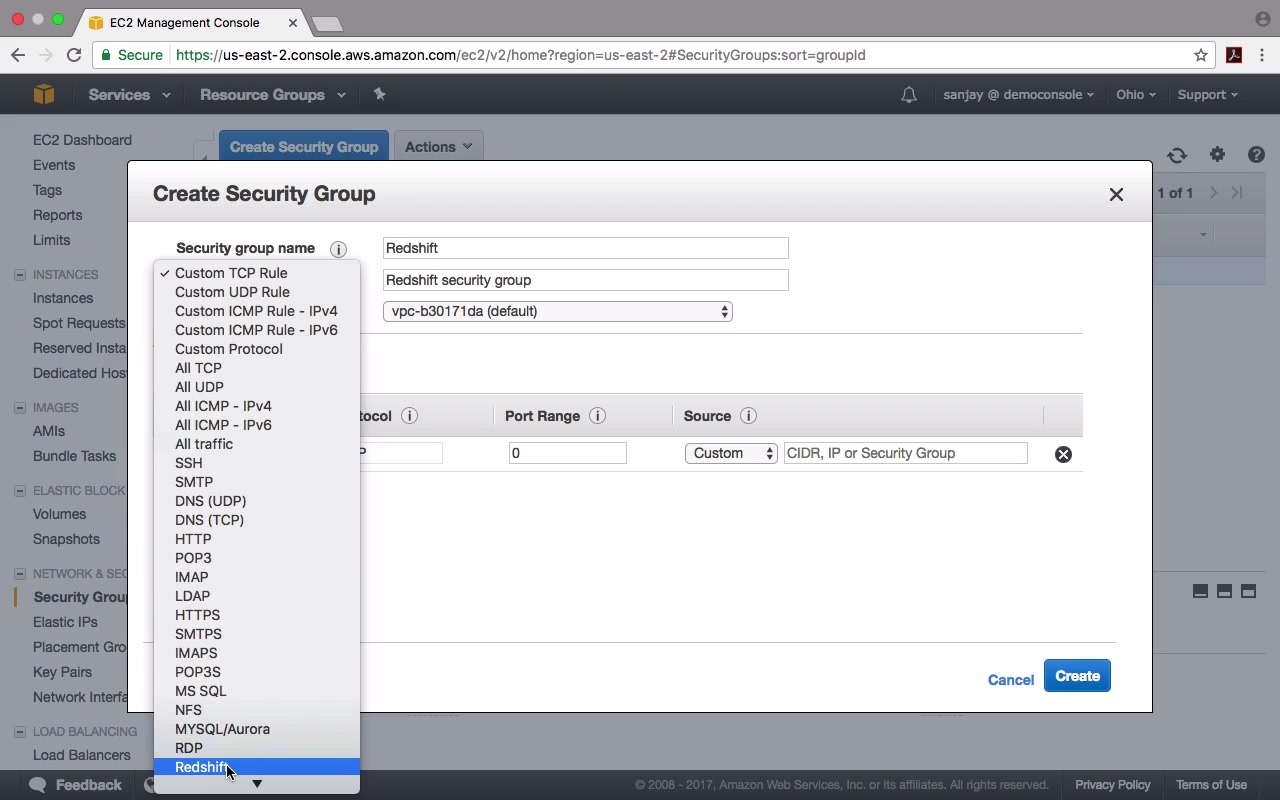1280x800 pixels.
Task: Go to Load Balancers in the sidebar
Action: point(82,755)
